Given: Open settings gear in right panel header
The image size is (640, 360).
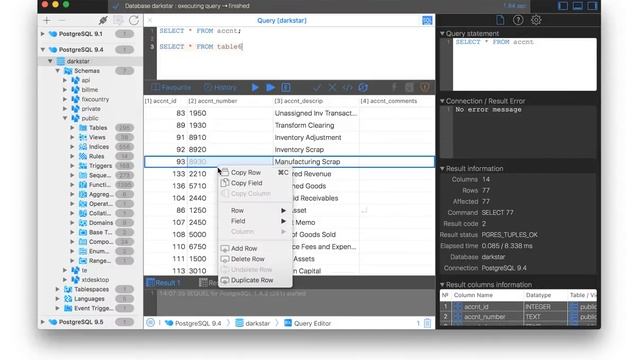Looking at the screenshot, I should [x=536, y=20].
